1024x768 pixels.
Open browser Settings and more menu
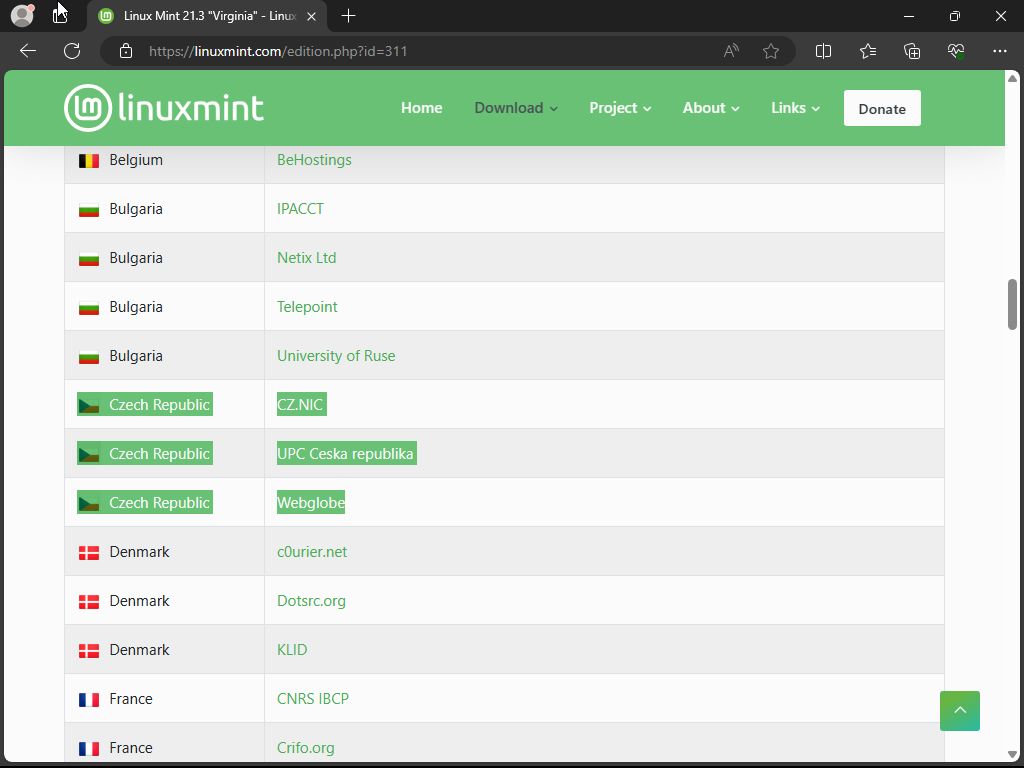tap(1000, 51)
